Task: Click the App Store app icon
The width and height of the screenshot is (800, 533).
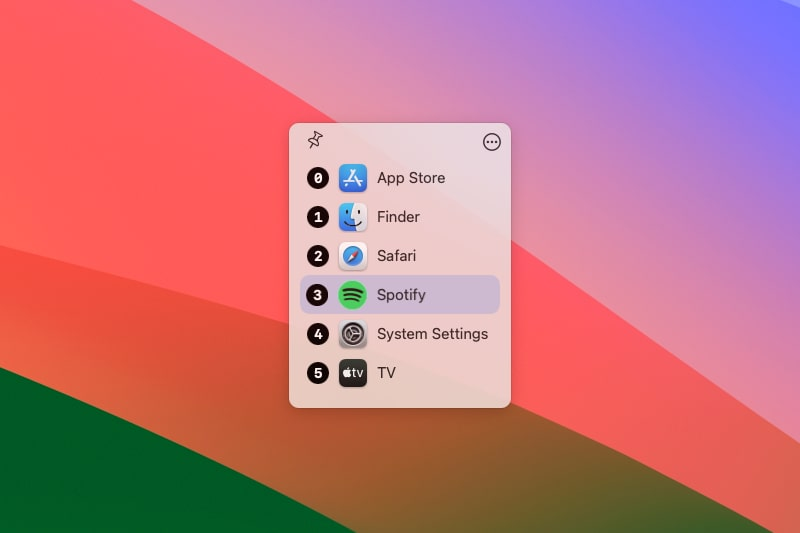Action: (x=353, y=178)
